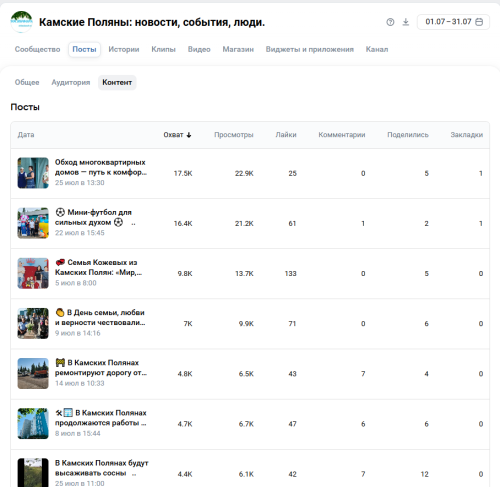The image size is (500, 487).
Task: Click the Семья Кожевых post thumbnail
Action: point(33,273)
